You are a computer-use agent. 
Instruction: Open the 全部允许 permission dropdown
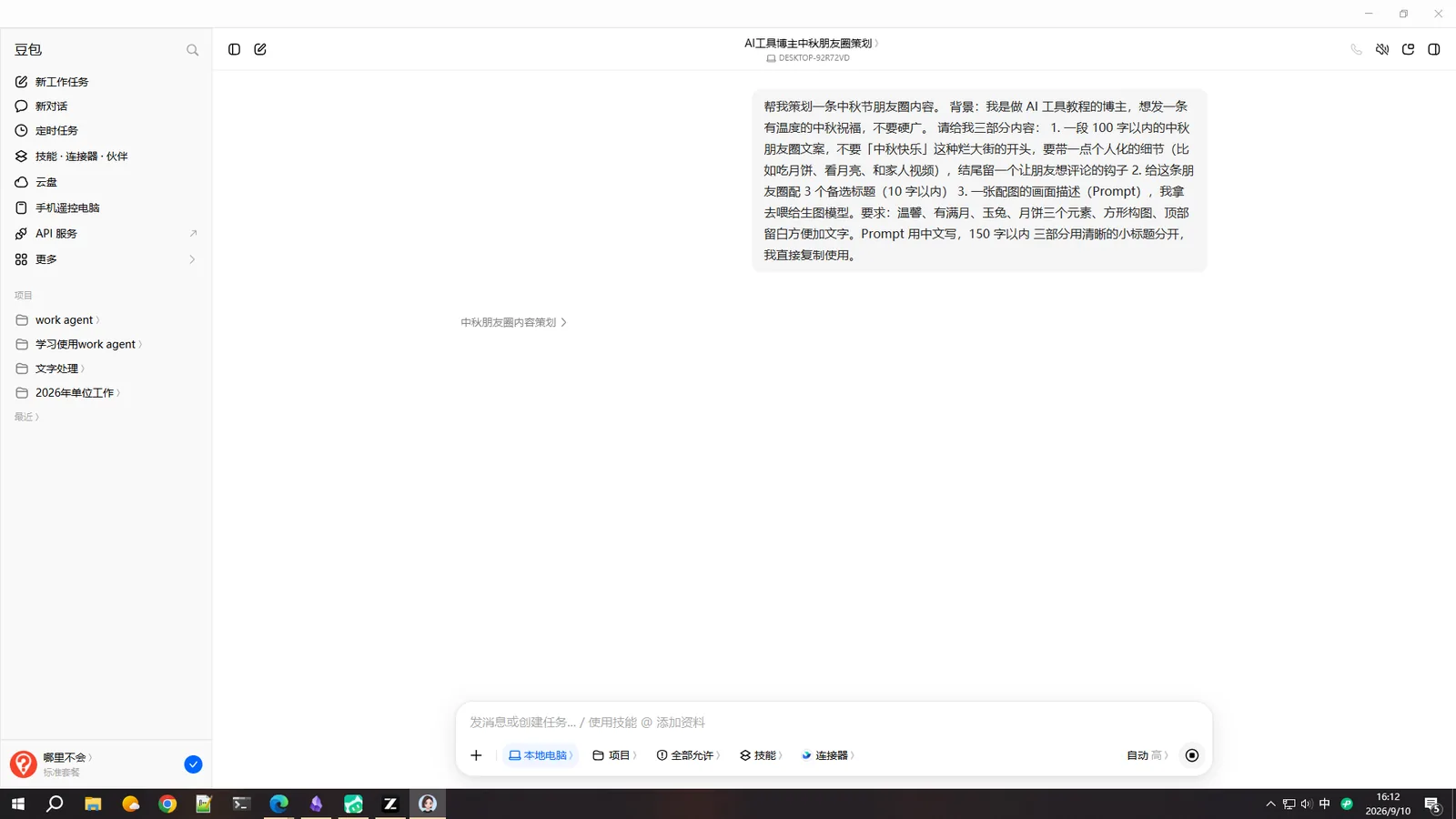[x=688, y=755]
